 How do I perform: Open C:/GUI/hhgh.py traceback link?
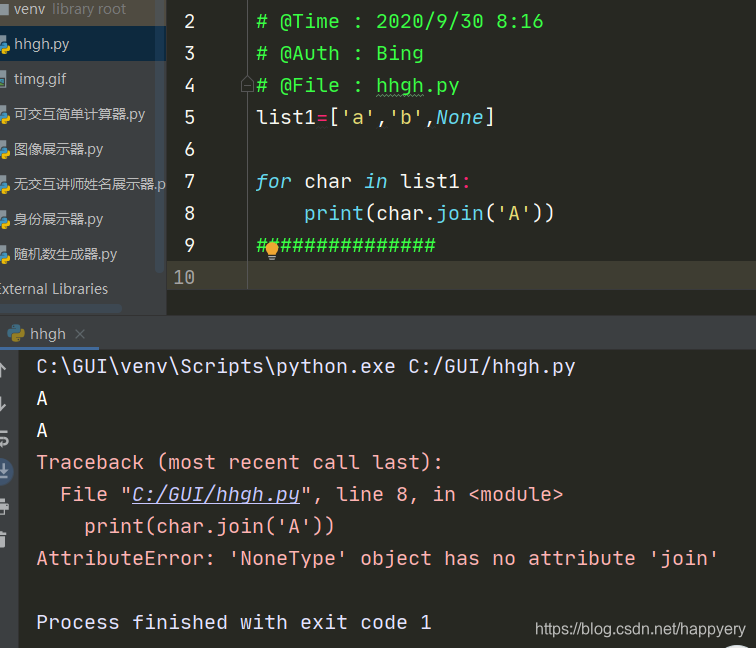tap(216, 495)
